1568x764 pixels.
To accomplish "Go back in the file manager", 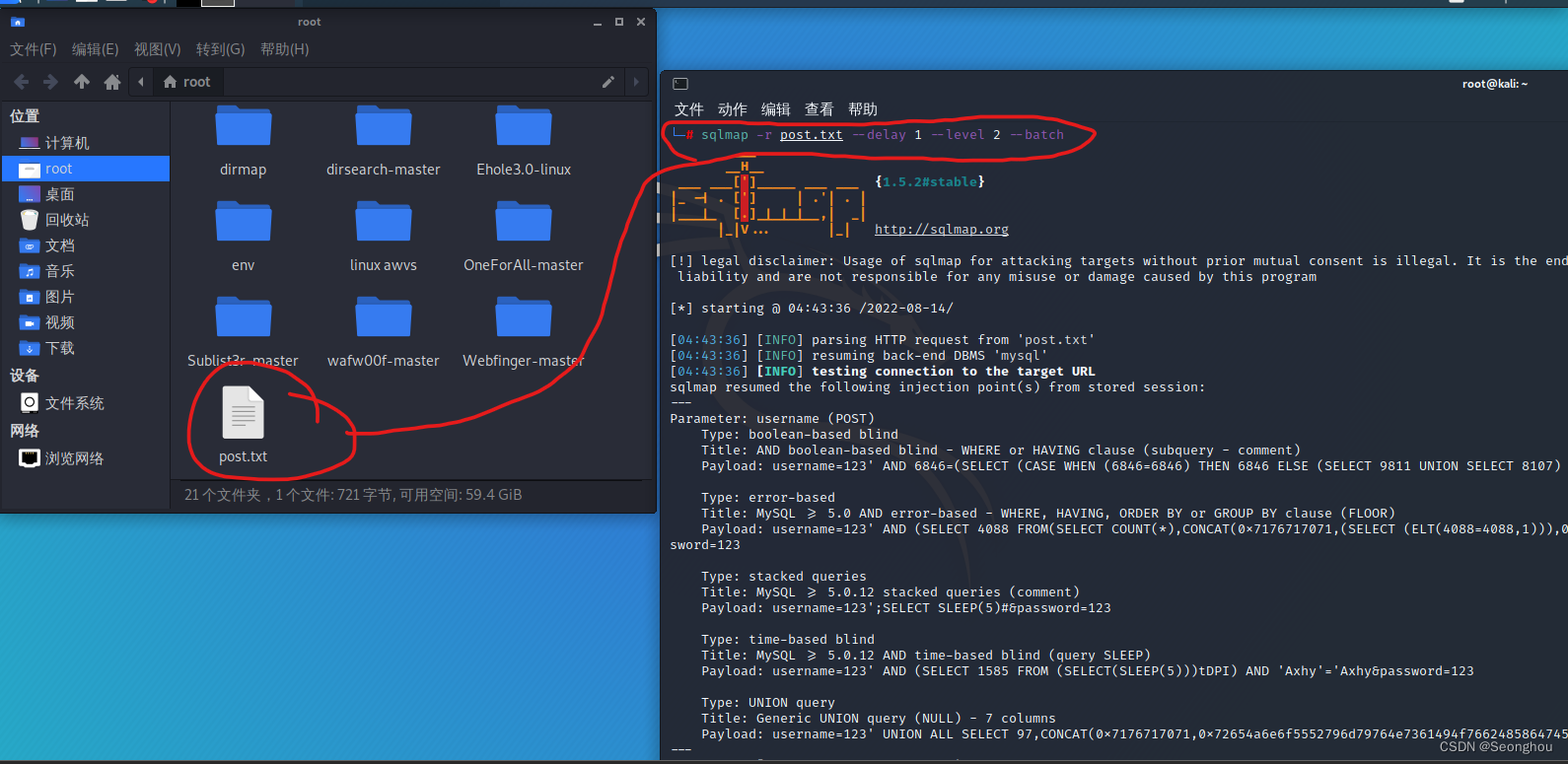I will 22,82.
